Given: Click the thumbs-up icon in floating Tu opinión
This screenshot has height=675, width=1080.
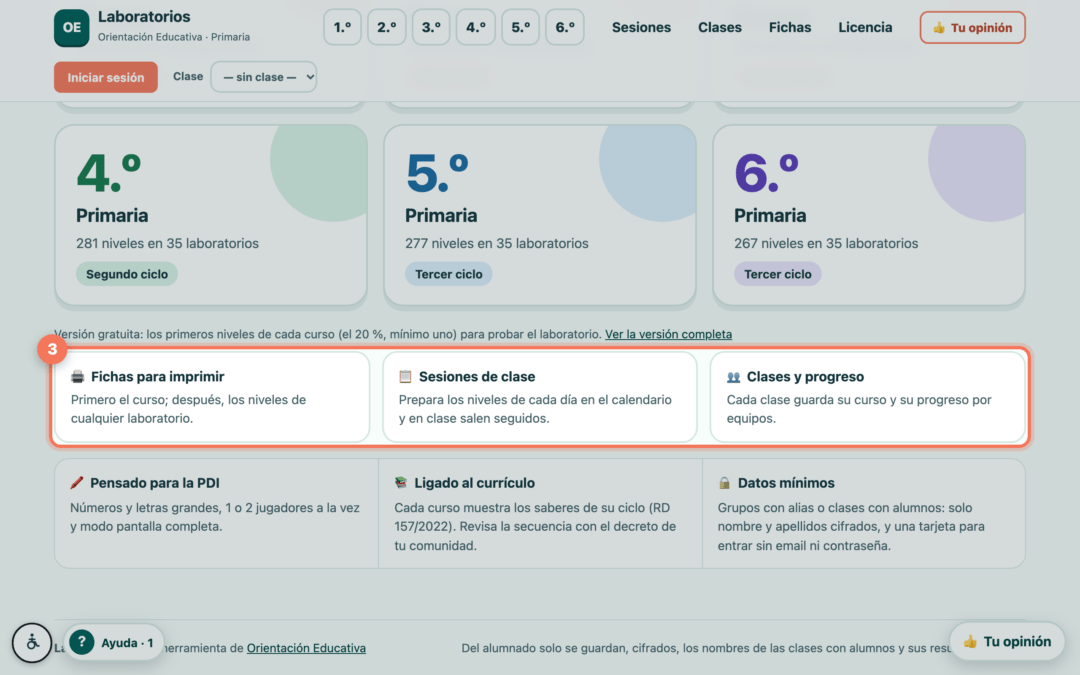Looking at the screenshot, I should point(970,642).
